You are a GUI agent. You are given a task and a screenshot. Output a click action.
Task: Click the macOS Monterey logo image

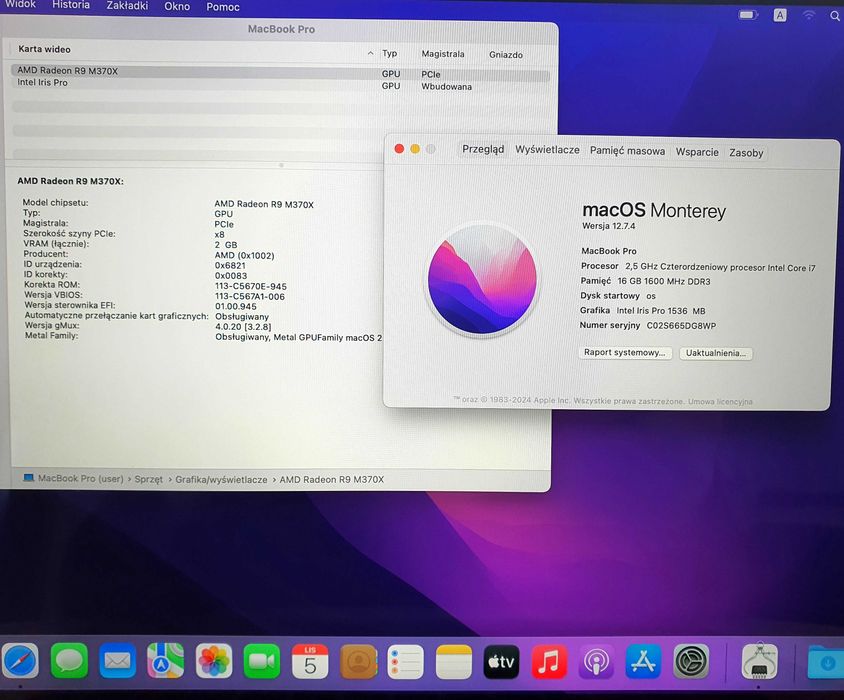pos(482,279)
